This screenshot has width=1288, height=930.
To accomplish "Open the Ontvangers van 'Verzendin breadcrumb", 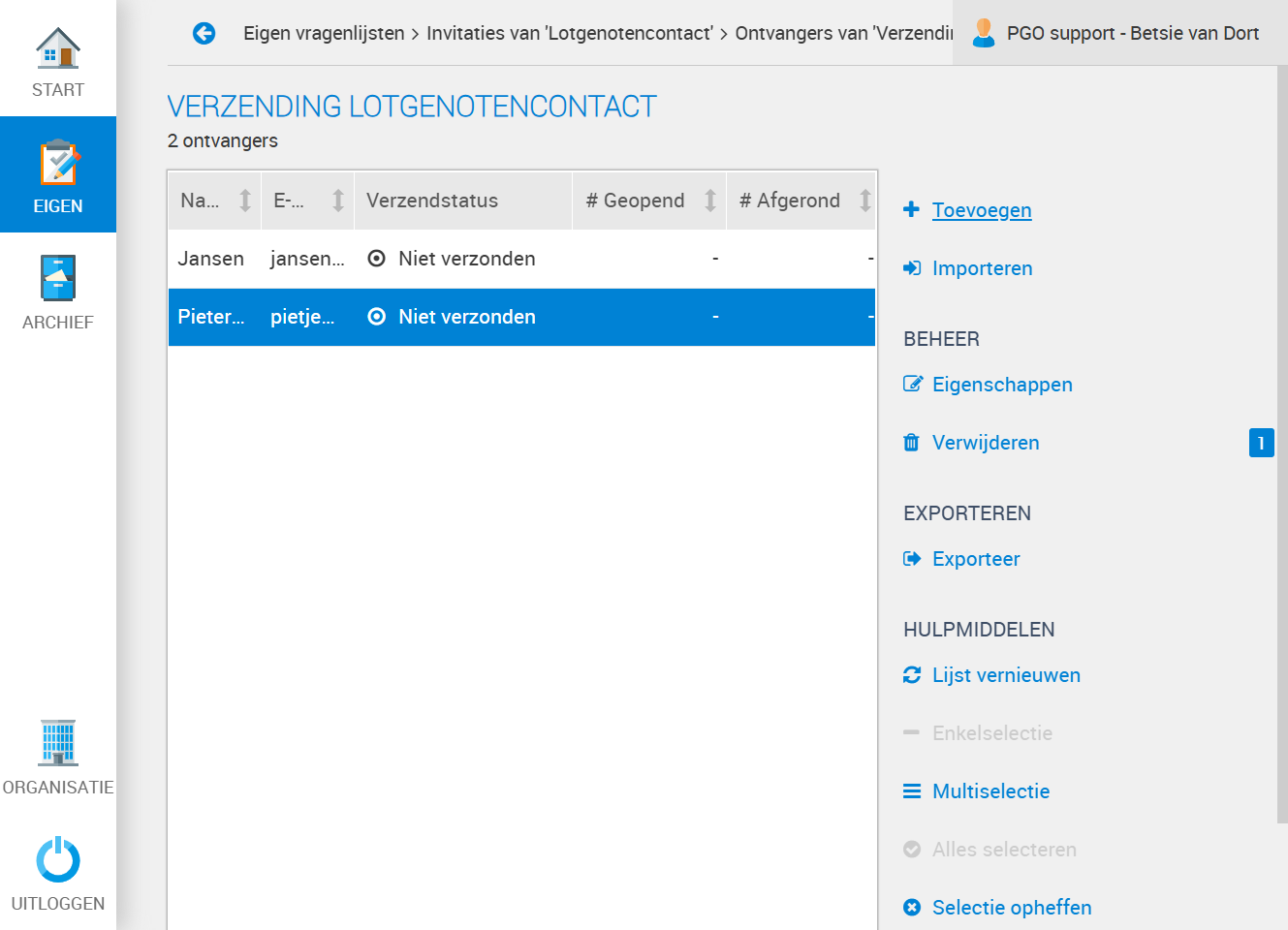I will point(843,33).
